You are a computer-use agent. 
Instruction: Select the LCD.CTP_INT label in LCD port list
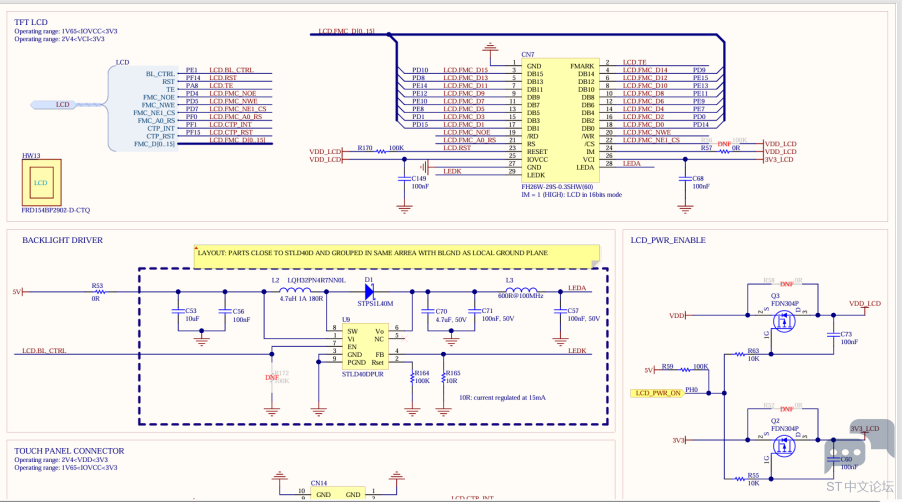[230, 124]
